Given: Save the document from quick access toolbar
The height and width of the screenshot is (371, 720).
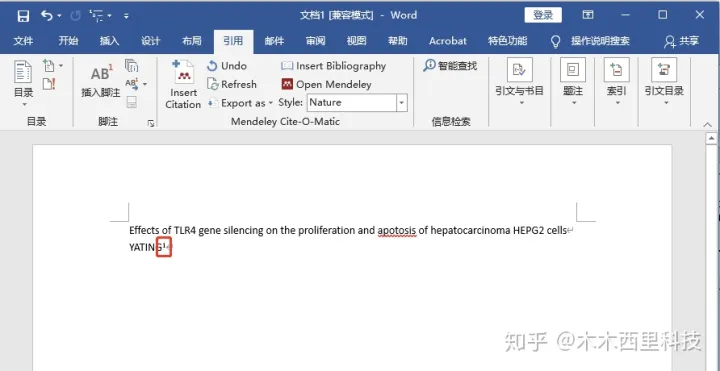Looking at the screenshot, I should pyautogui.click(x=23, y=16).
